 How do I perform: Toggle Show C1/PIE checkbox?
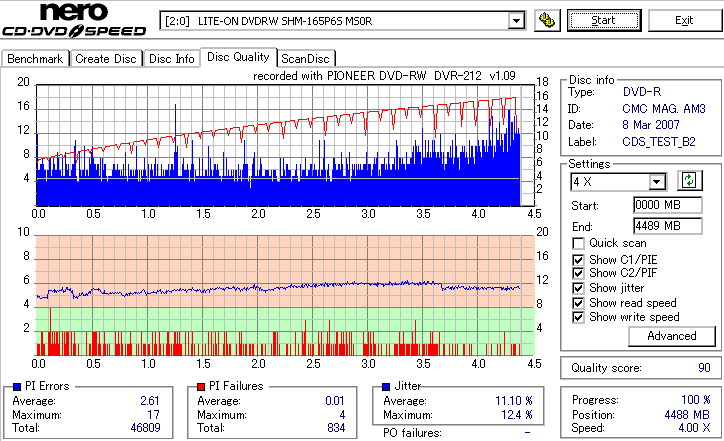pos(578,260)
